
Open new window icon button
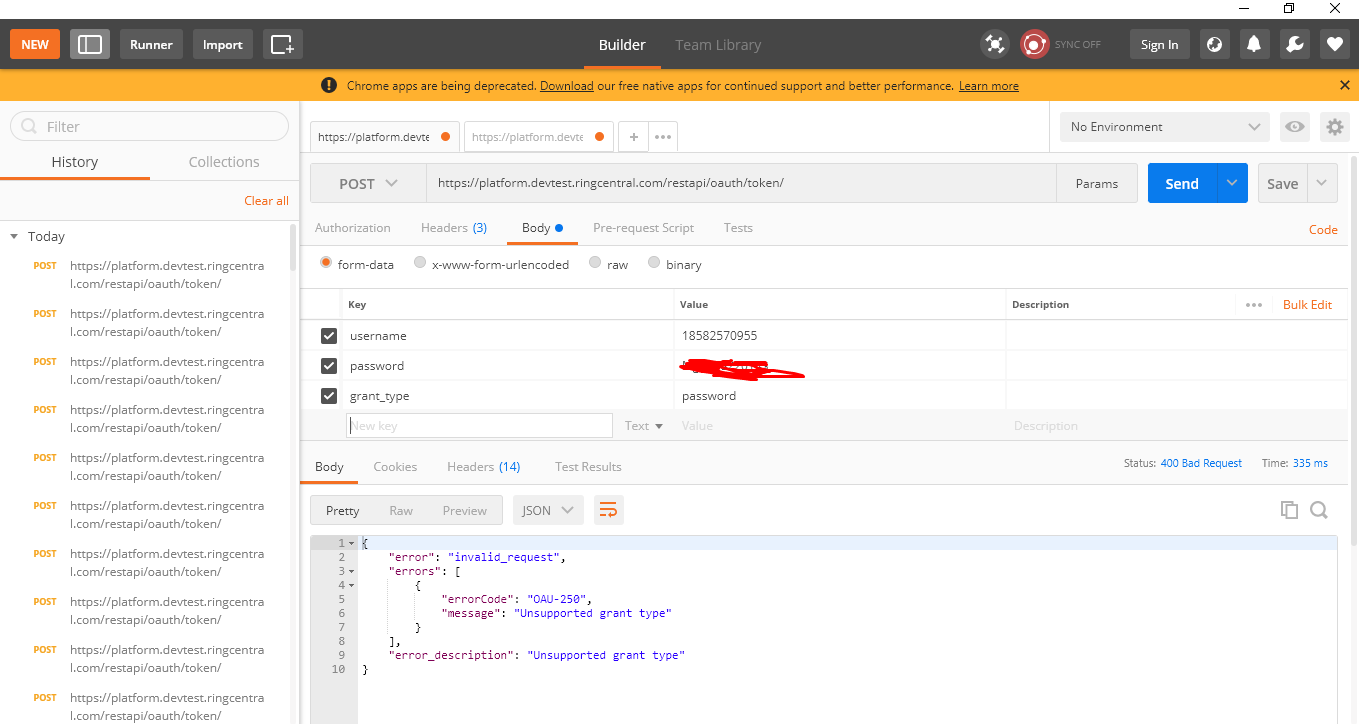tap(283, 44)
